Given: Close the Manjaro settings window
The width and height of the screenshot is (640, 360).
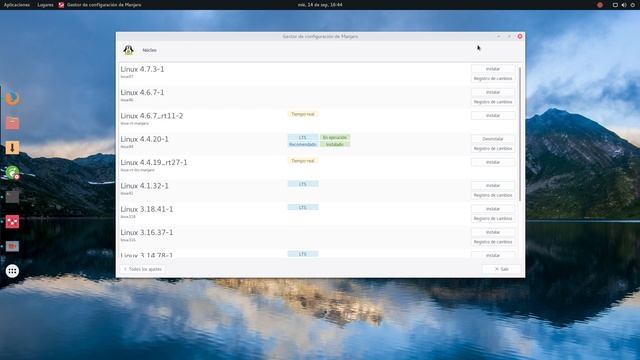Looking at the screenshot, I should 520,36.
